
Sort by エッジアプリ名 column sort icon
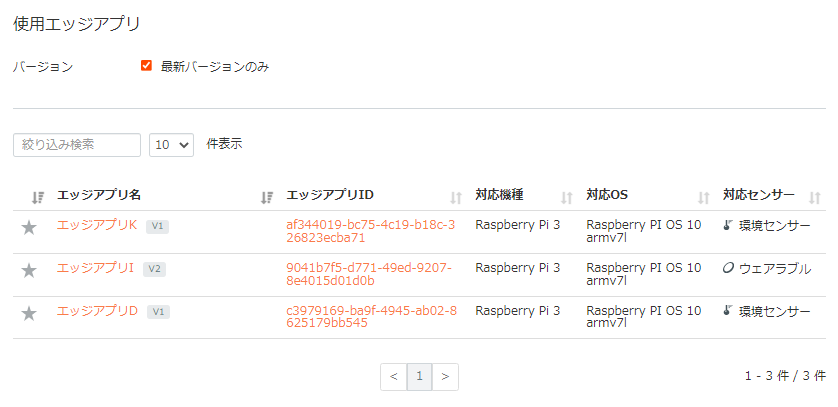point(267,198)
